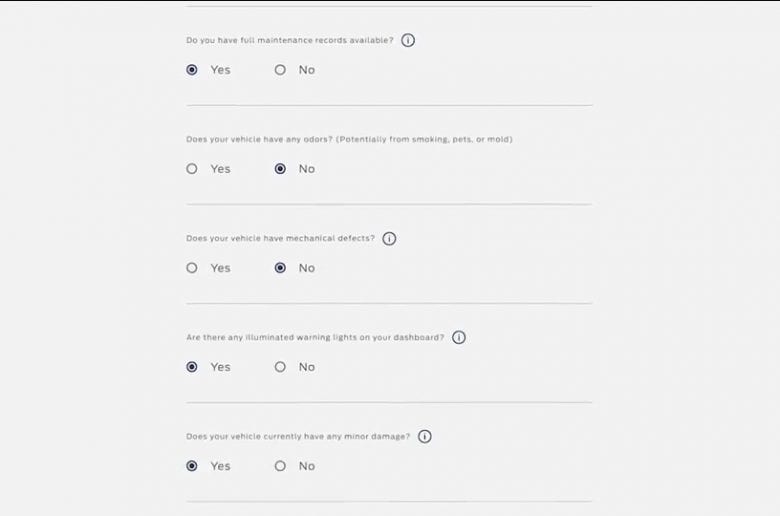Show info tooltip for mechanical defects question
Screen dimensions: 780x516
[389, 239]
